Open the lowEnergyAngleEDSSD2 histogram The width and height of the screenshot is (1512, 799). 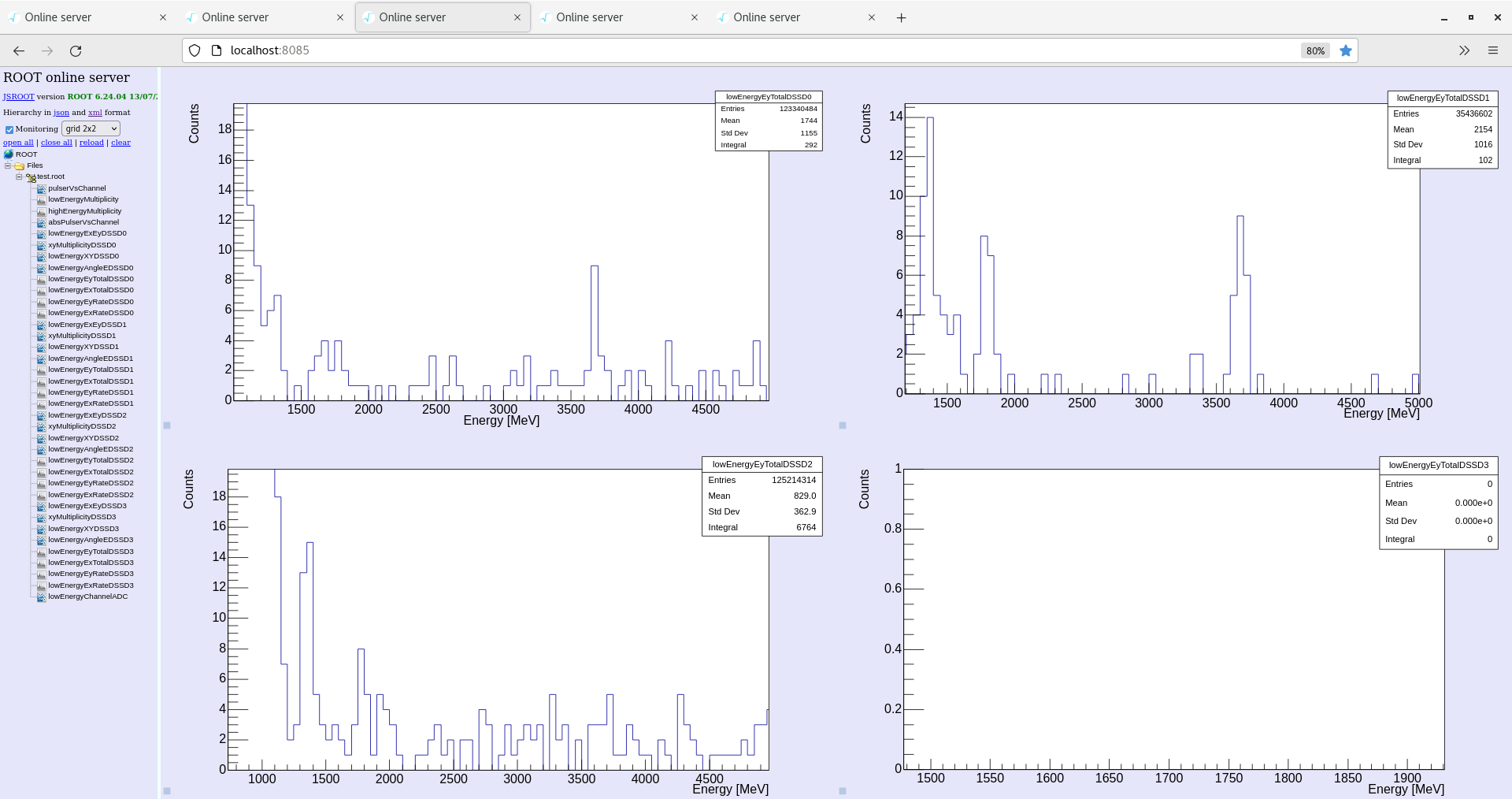pyautogui.click(x=91, y=448)
